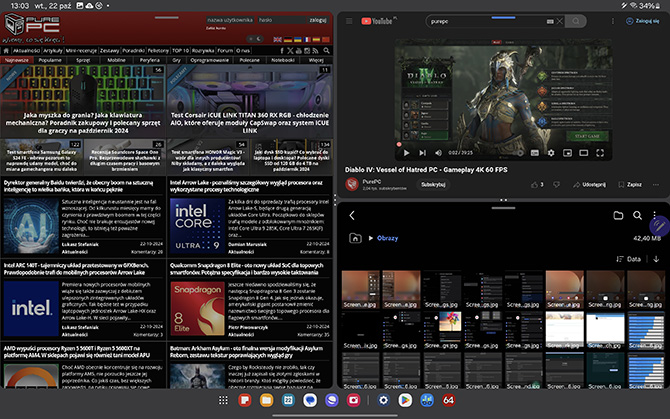Click the YouTube video progress bar
The height and width of the screenshot is (419, 670).
click(x=503, y=145)
